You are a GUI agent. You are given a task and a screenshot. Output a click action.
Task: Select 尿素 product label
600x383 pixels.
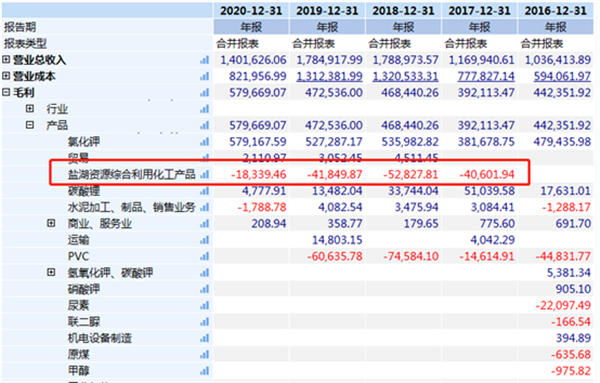pos(78,306)
